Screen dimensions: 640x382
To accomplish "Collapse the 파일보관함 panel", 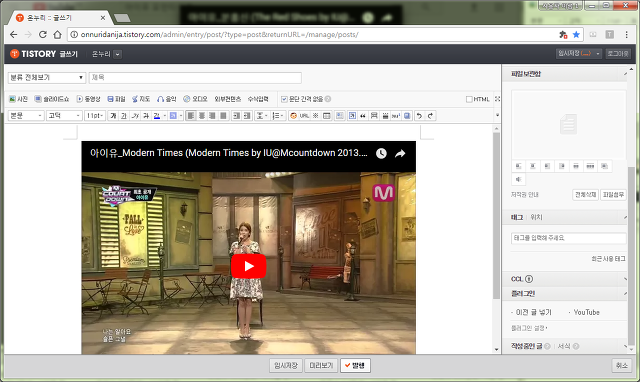I will coord(625,74).
